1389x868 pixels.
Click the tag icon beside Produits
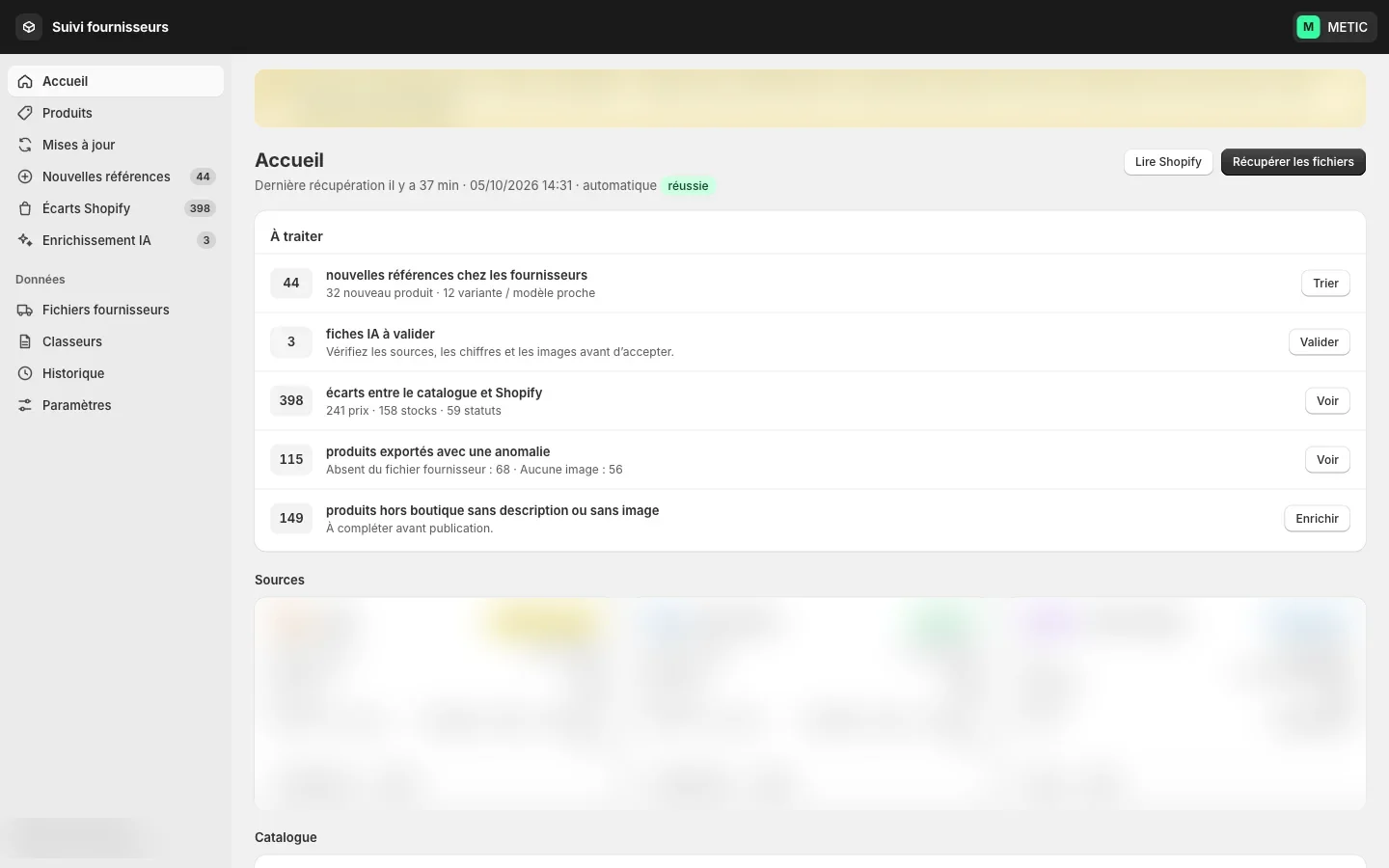(x=25, y=113)
